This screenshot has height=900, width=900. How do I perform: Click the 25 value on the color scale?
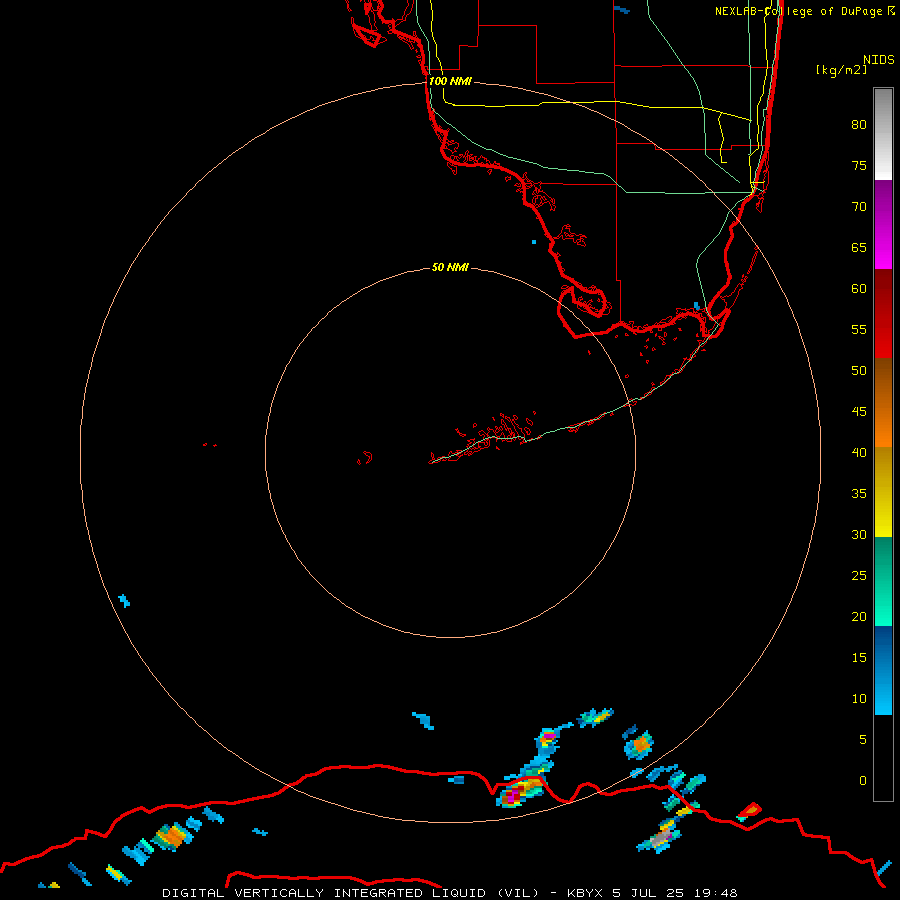(x=859, y=576)
